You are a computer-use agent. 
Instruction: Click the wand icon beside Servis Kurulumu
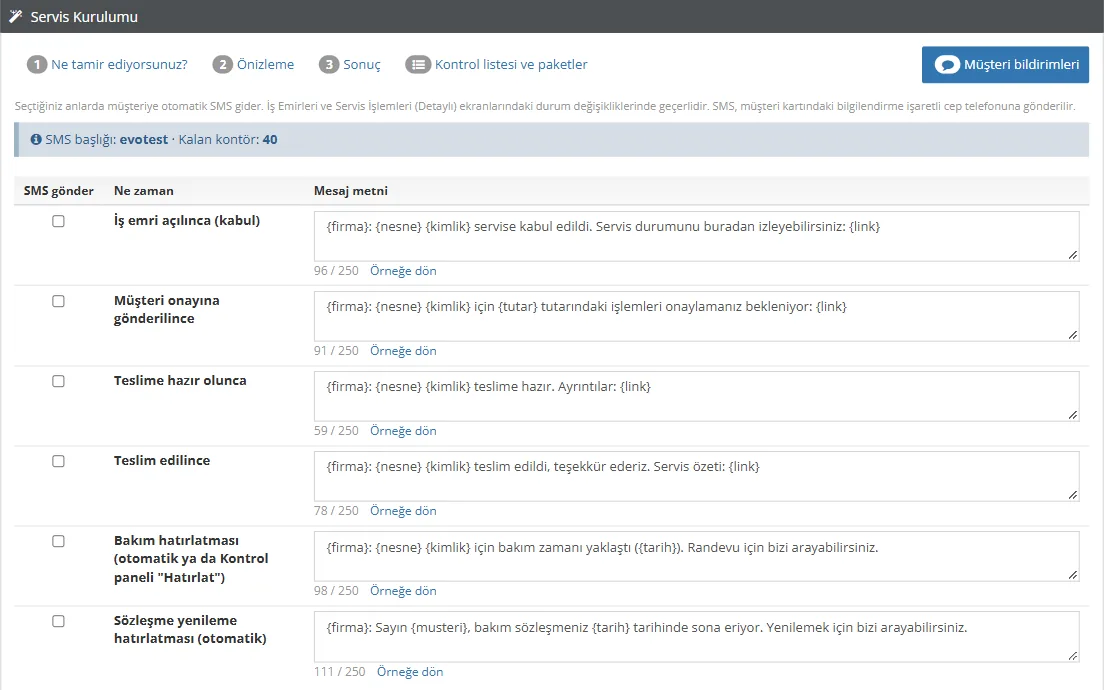tap(15, 16)
